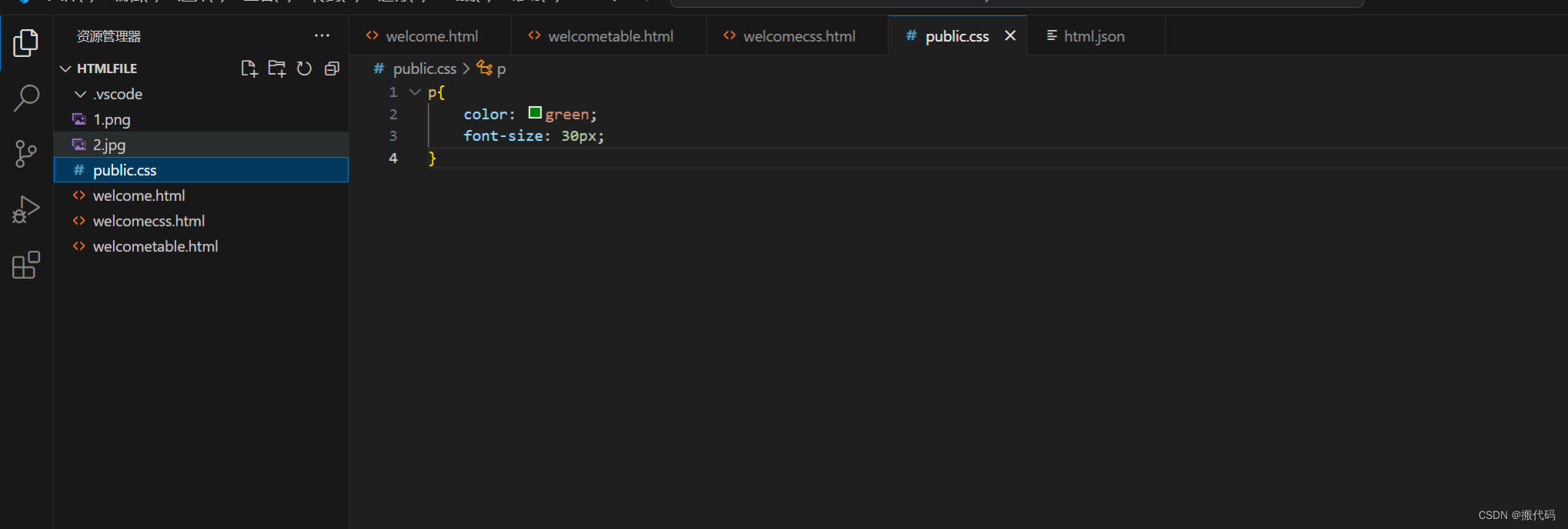
Task: Open 1.png in the explorer
Action: pos(201,119)
